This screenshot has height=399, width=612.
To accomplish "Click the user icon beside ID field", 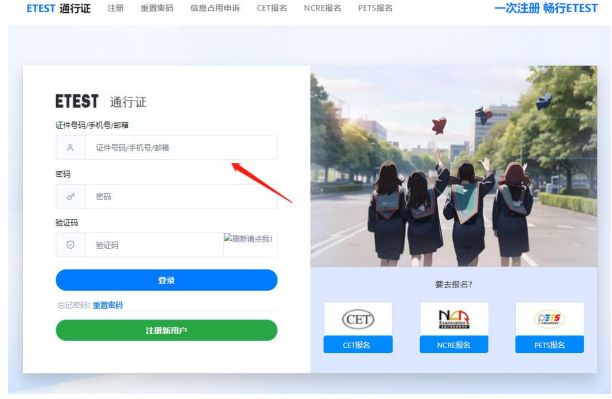I will [70, 147].
